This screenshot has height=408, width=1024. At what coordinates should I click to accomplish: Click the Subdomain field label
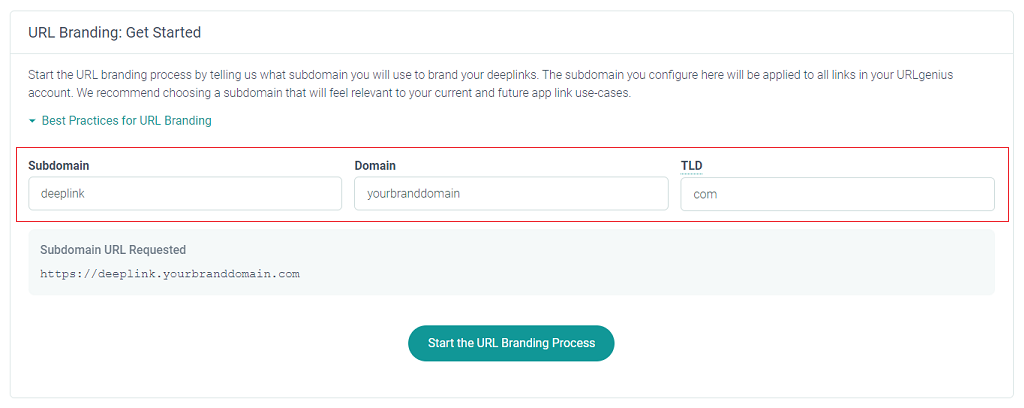(59, 166)
